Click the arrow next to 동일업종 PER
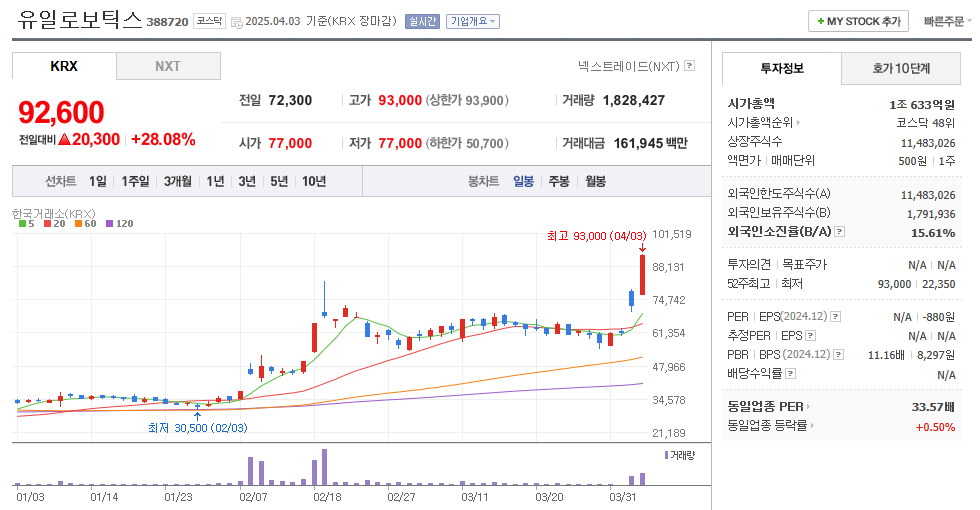Image resolution: width=980 pixels, height=510 pixels. click(x=808, y=407)
